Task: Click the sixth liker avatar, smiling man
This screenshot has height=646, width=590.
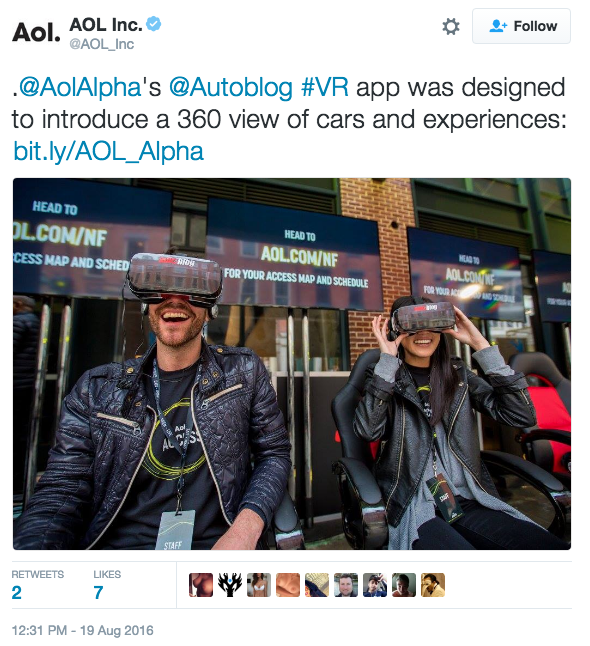Action: 346,585
